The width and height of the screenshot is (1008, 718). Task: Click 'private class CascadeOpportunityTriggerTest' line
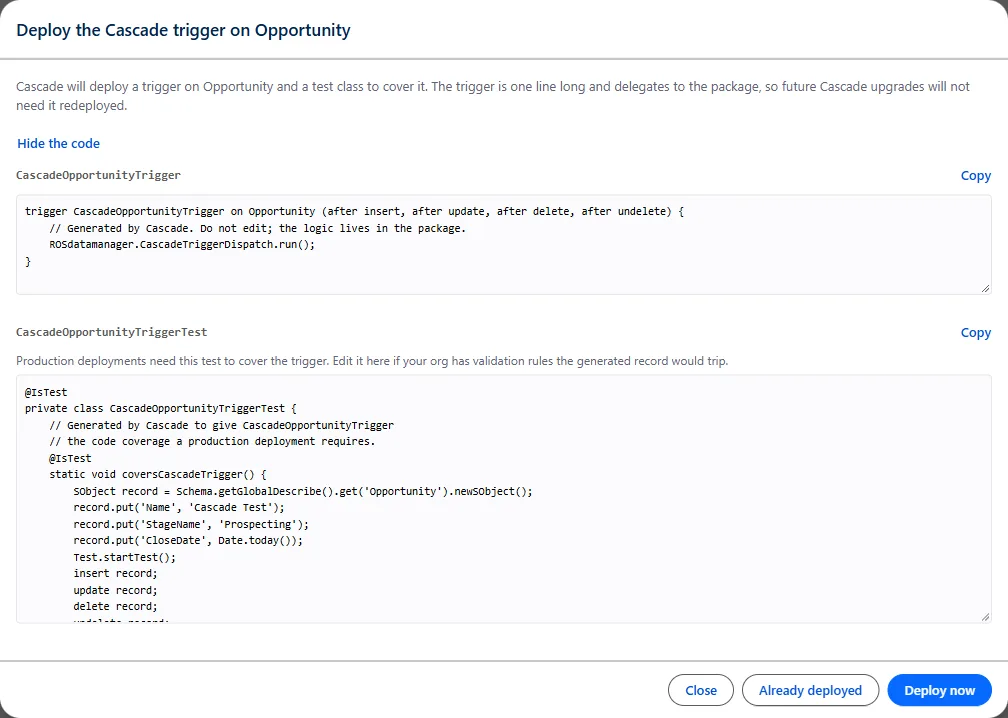(x=161, y=409)
